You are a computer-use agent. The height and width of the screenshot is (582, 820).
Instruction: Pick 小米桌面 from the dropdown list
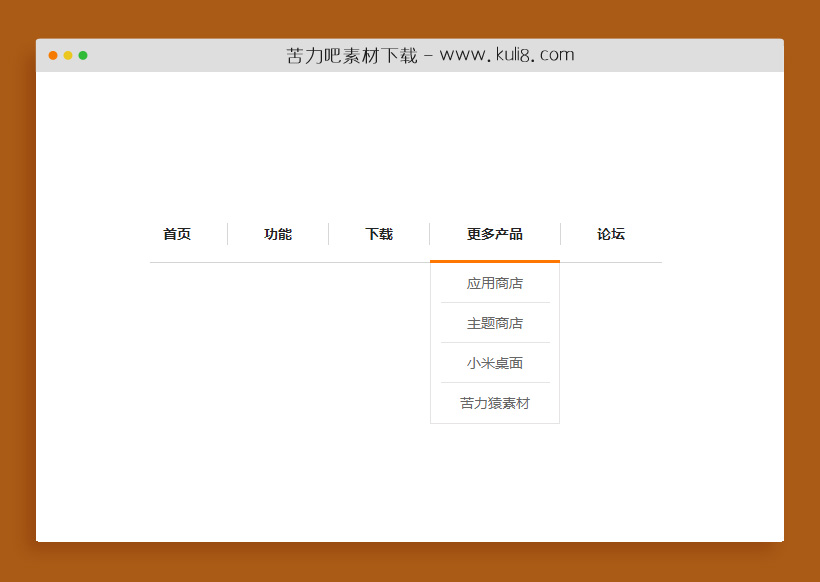pos(494,363)
